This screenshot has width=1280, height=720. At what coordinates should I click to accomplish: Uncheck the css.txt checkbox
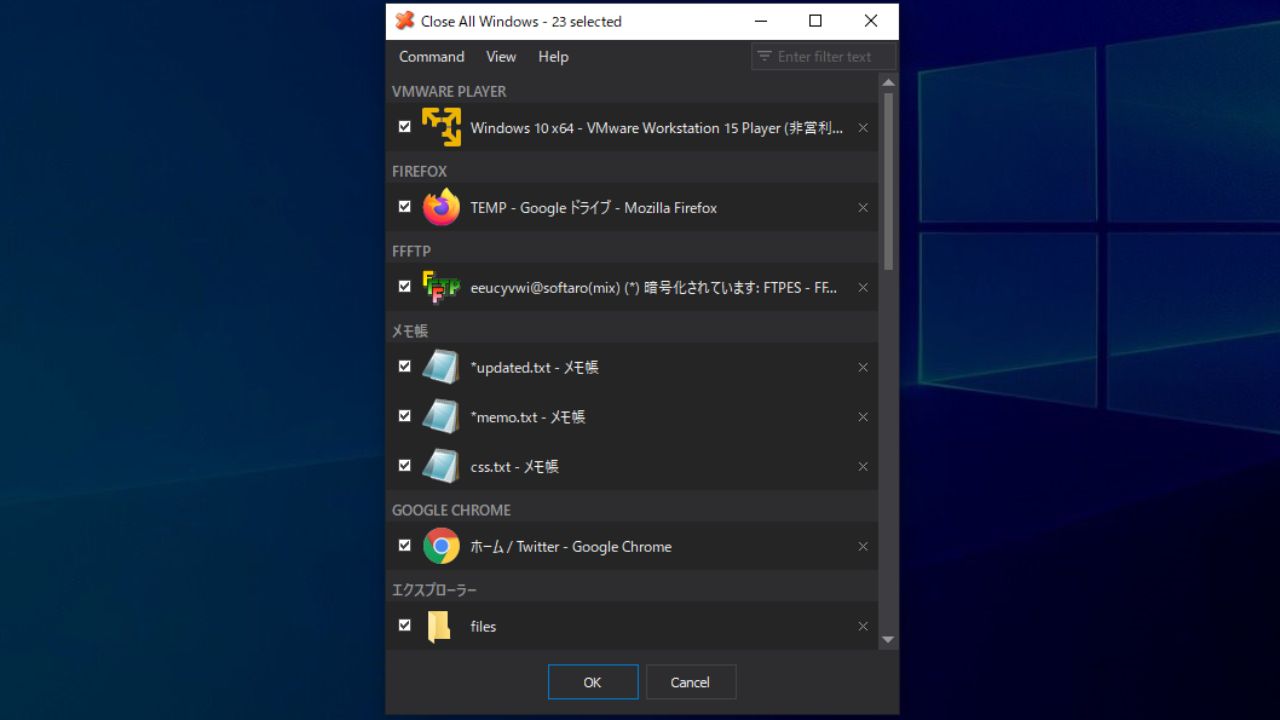pyautogui.click(x=404, y=465)
